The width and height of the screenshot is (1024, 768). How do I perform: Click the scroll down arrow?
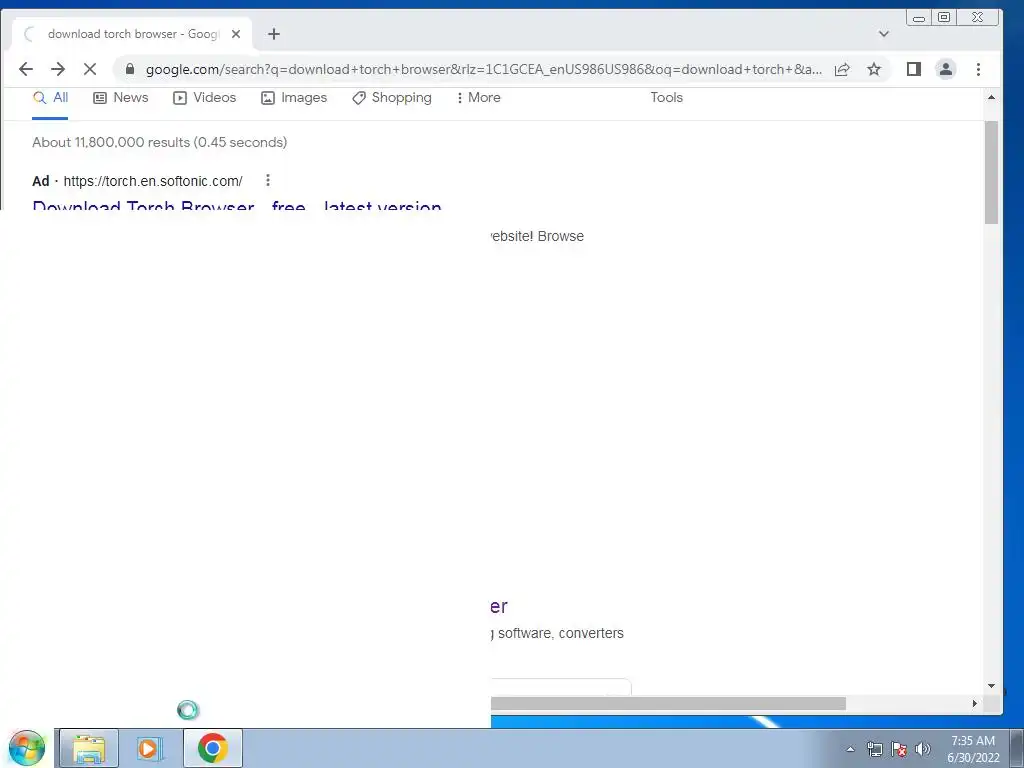tap(991, 686)
